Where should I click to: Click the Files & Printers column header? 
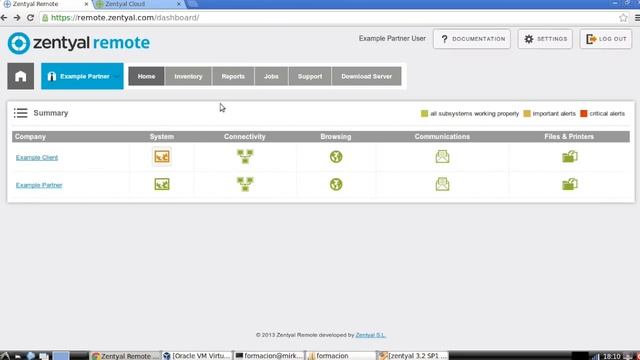tap(569, 137)
